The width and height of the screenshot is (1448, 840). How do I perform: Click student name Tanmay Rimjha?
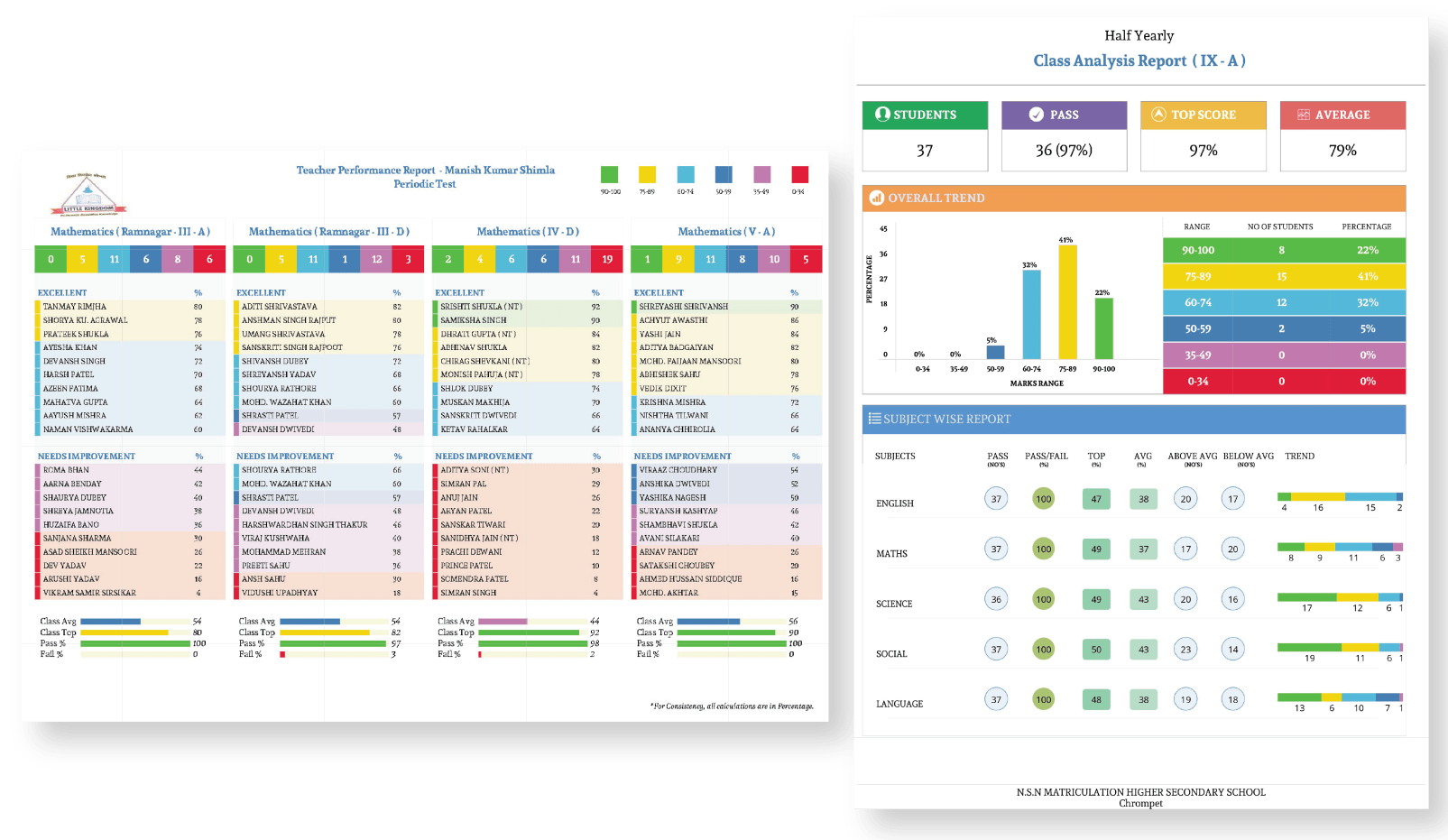click(x=75, y=307)
